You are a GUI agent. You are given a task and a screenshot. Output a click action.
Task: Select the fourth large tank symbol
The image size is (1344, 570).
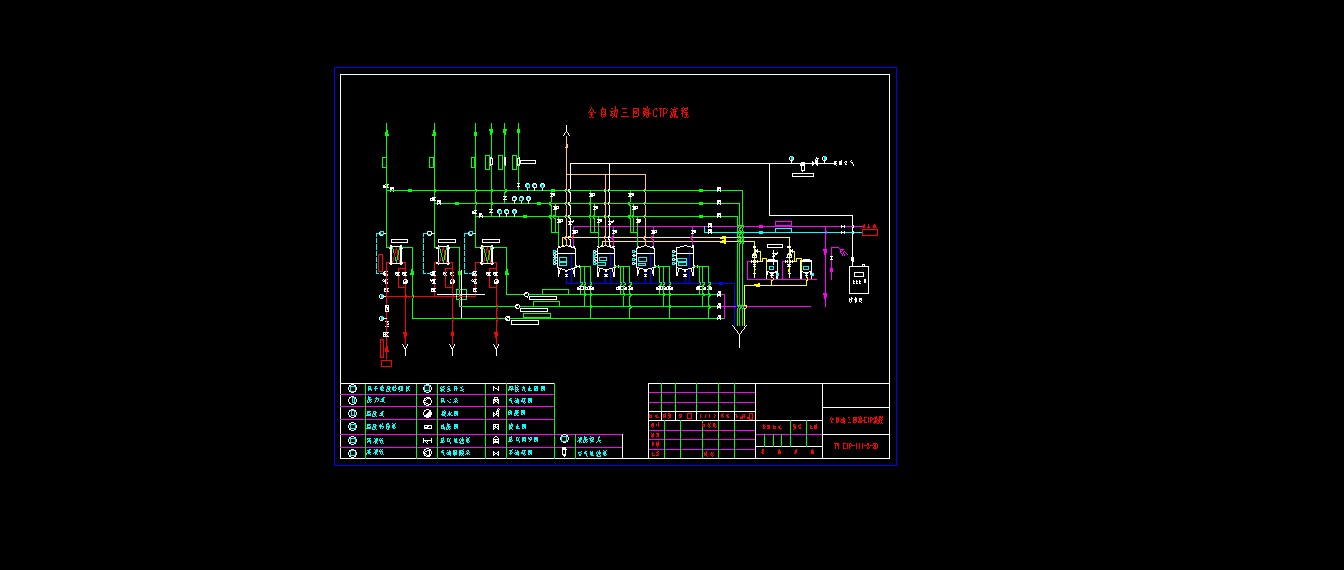tap(685, 261)
